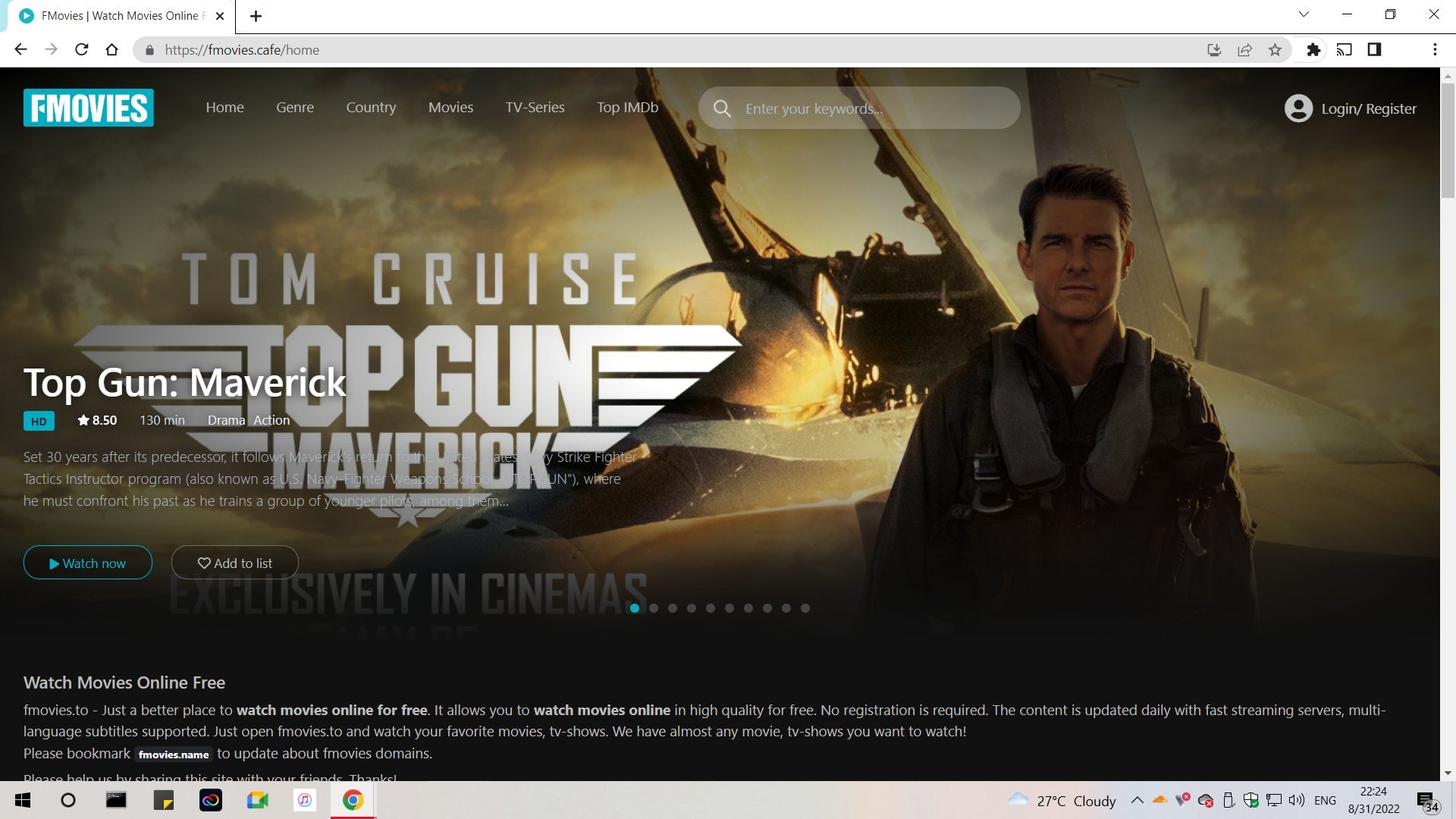Select the tenth carousel dot

[805, 608]
